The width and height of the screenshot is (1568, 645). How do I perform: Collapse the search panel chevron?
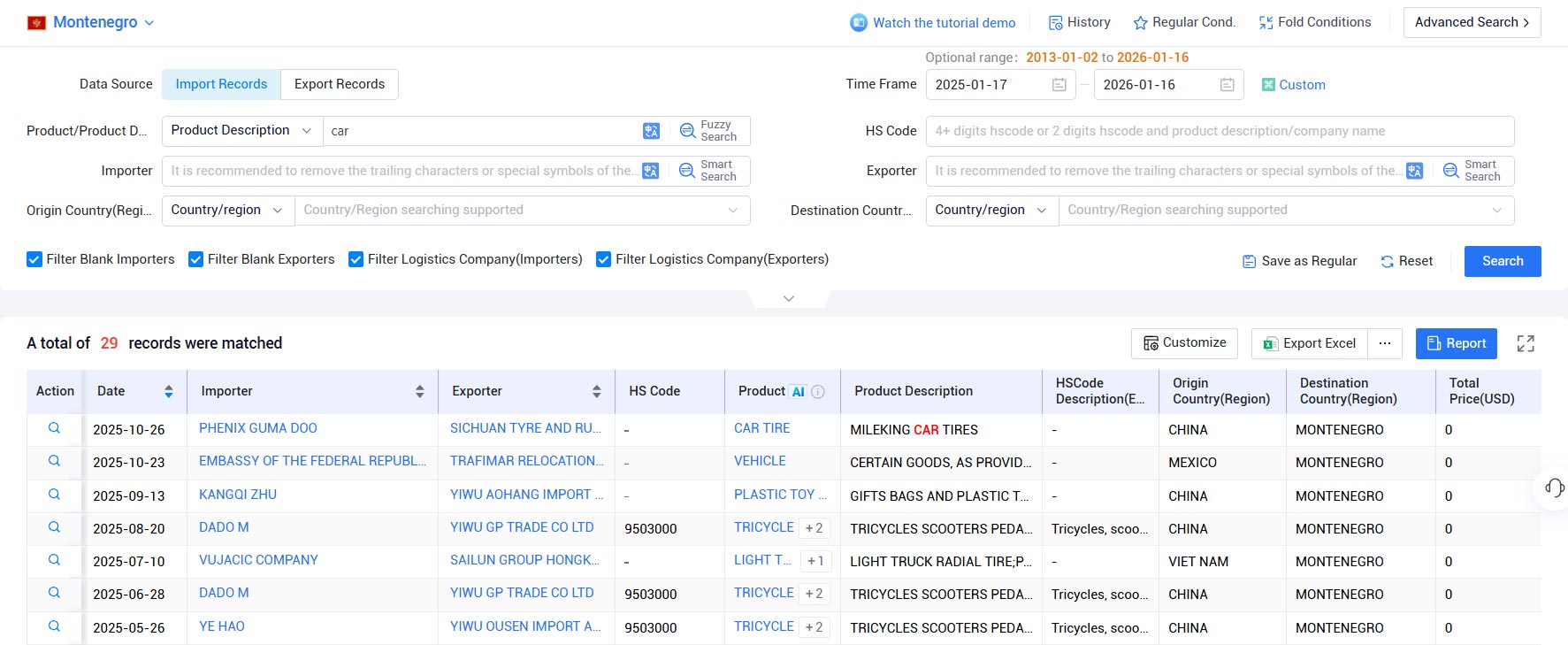(789, 298)
